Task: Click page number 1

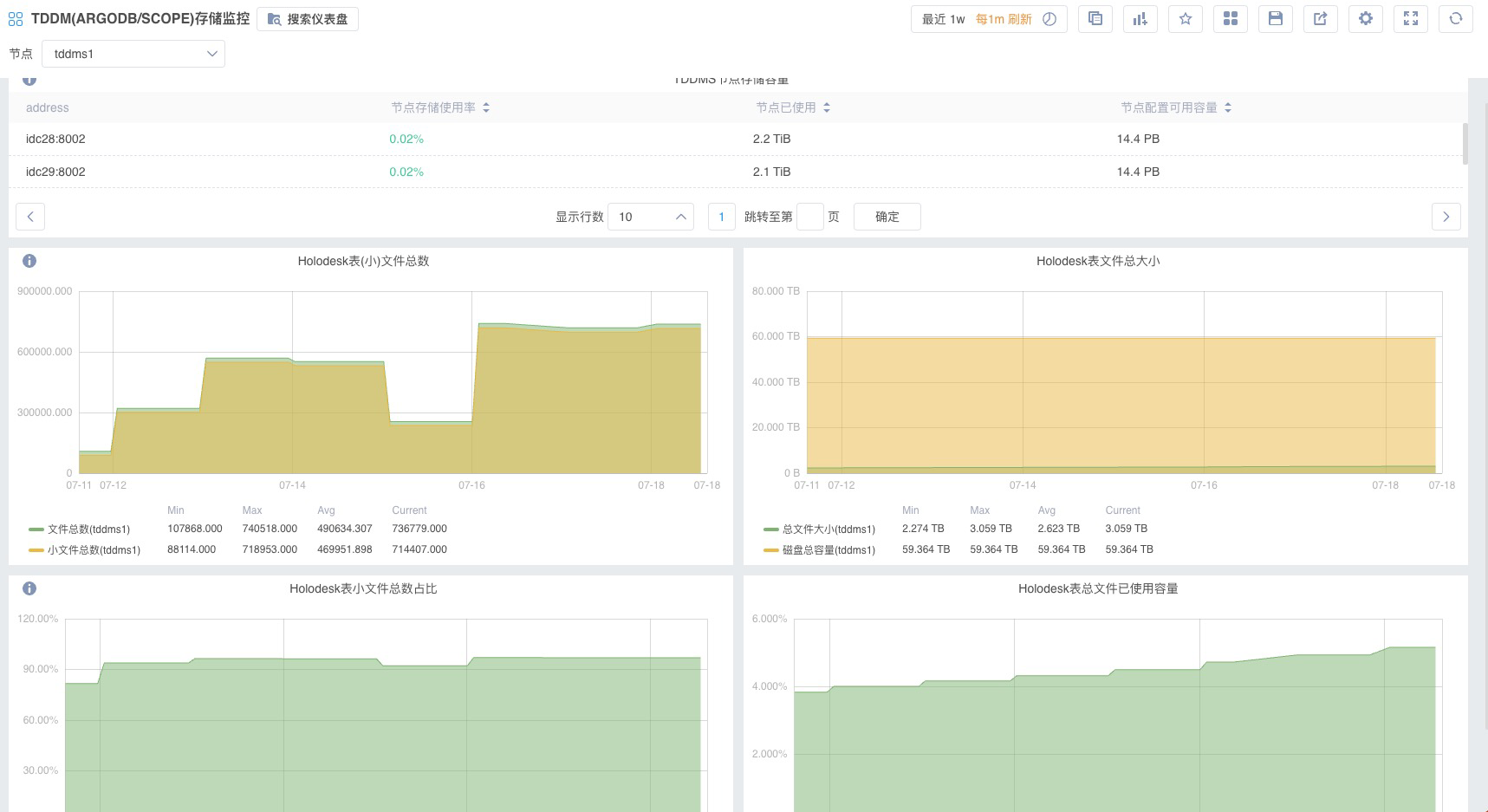Action: click(x=721, y=217)
